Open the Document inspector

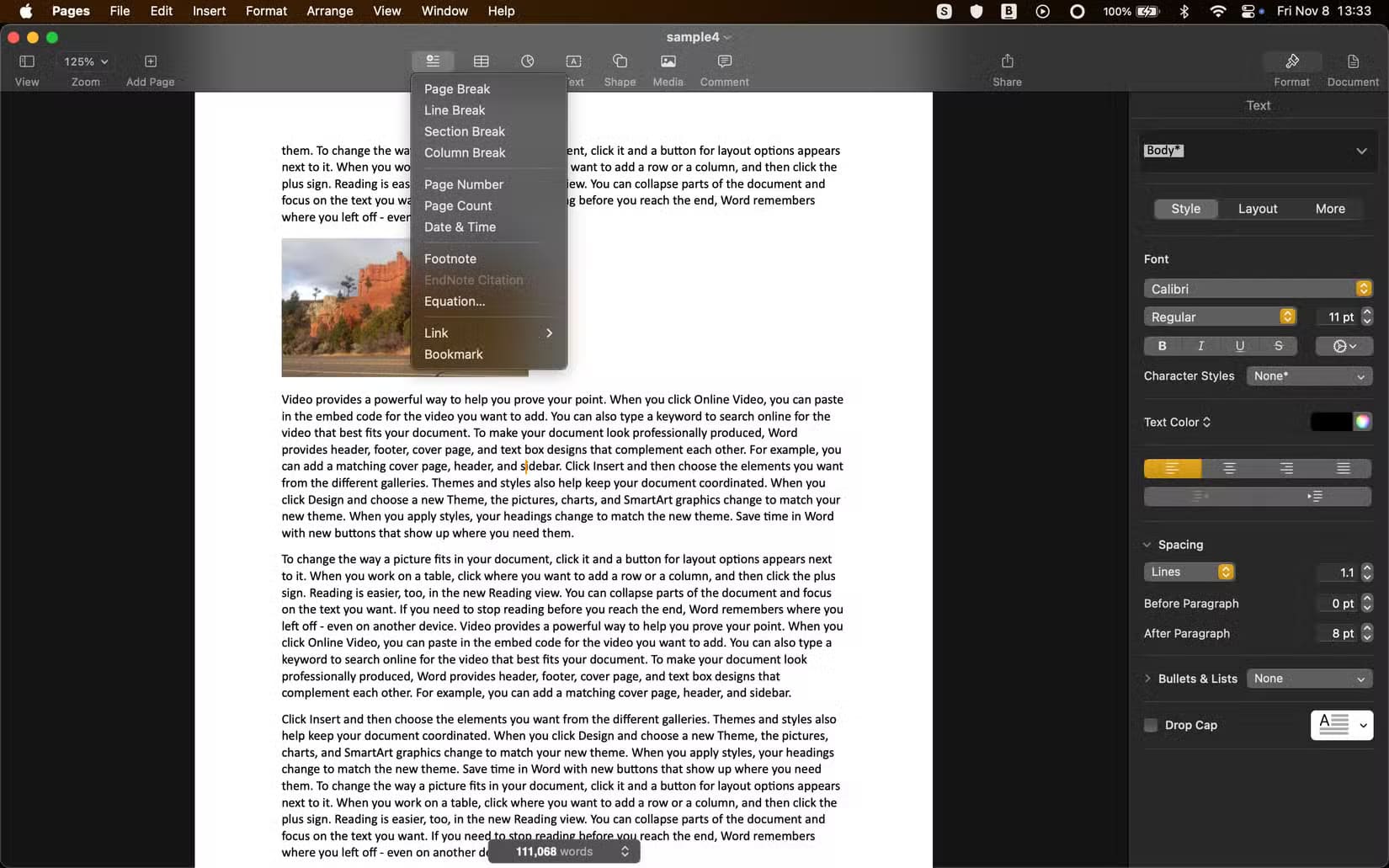[x=1353, y=61]
